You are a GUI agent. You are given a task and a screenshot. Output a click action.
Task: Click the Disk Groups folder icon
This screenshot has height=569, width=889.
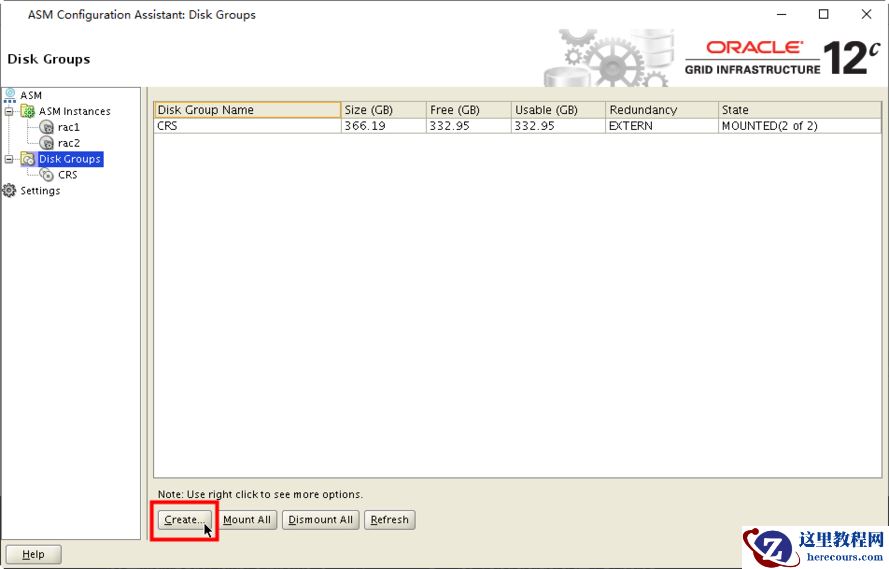28,159
